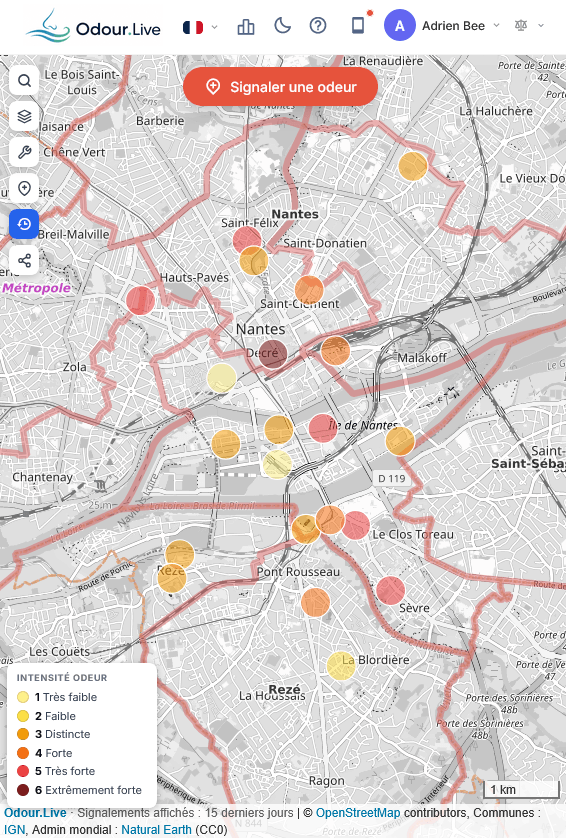This screenshot has width=566, height=838.
Task: Toggle dark mode moon icon
Action: point(282,26)
